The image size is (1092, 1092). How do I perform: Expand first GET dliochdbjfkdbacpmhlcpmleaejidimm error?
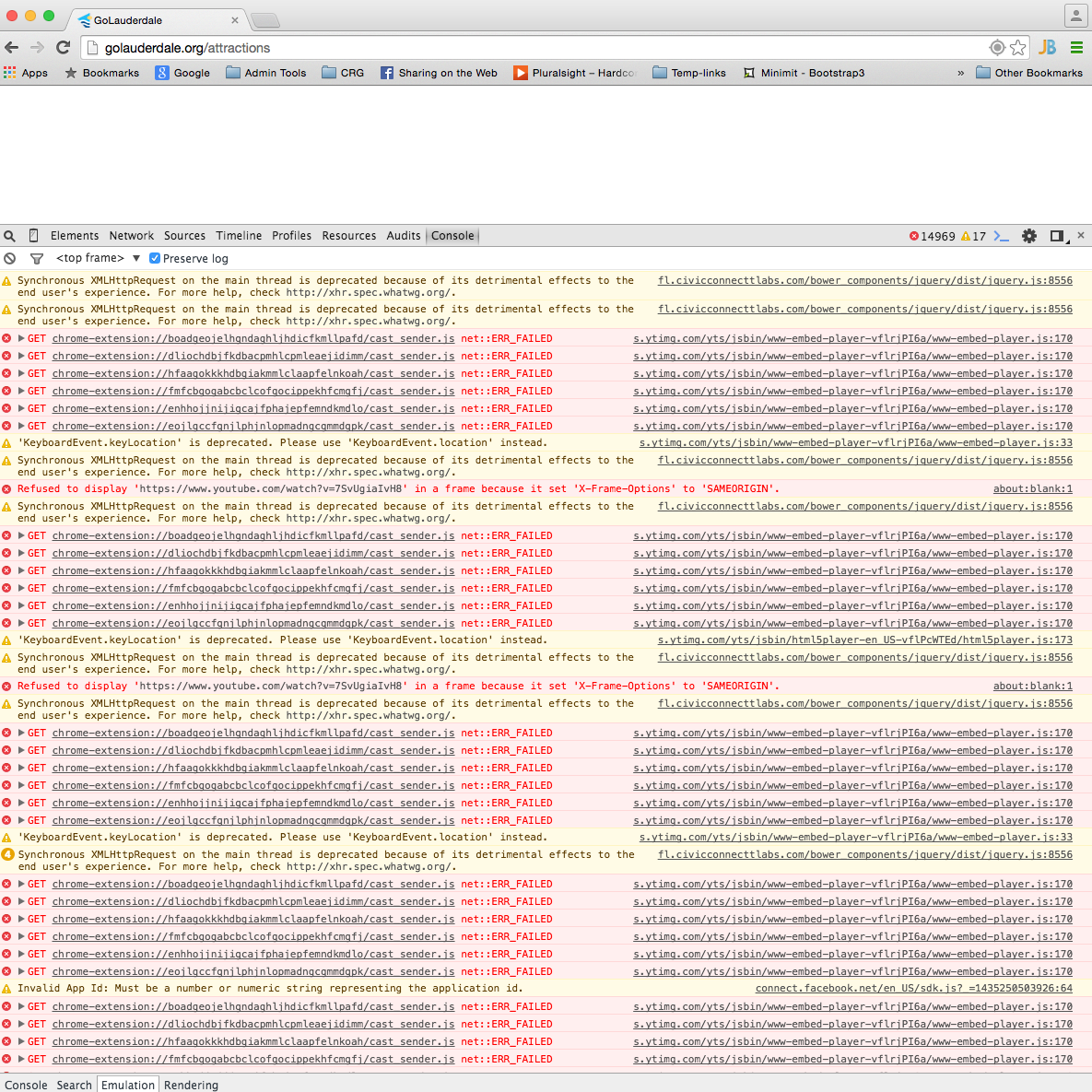click(x=21, y=356)
